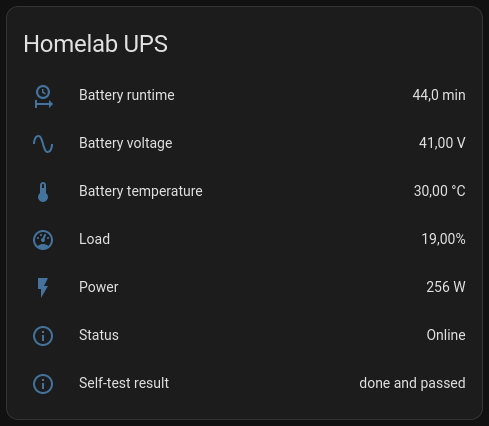Click the Power lightning bolt icon
Viewport: 489px width, 426px height.
pos(43,287)
